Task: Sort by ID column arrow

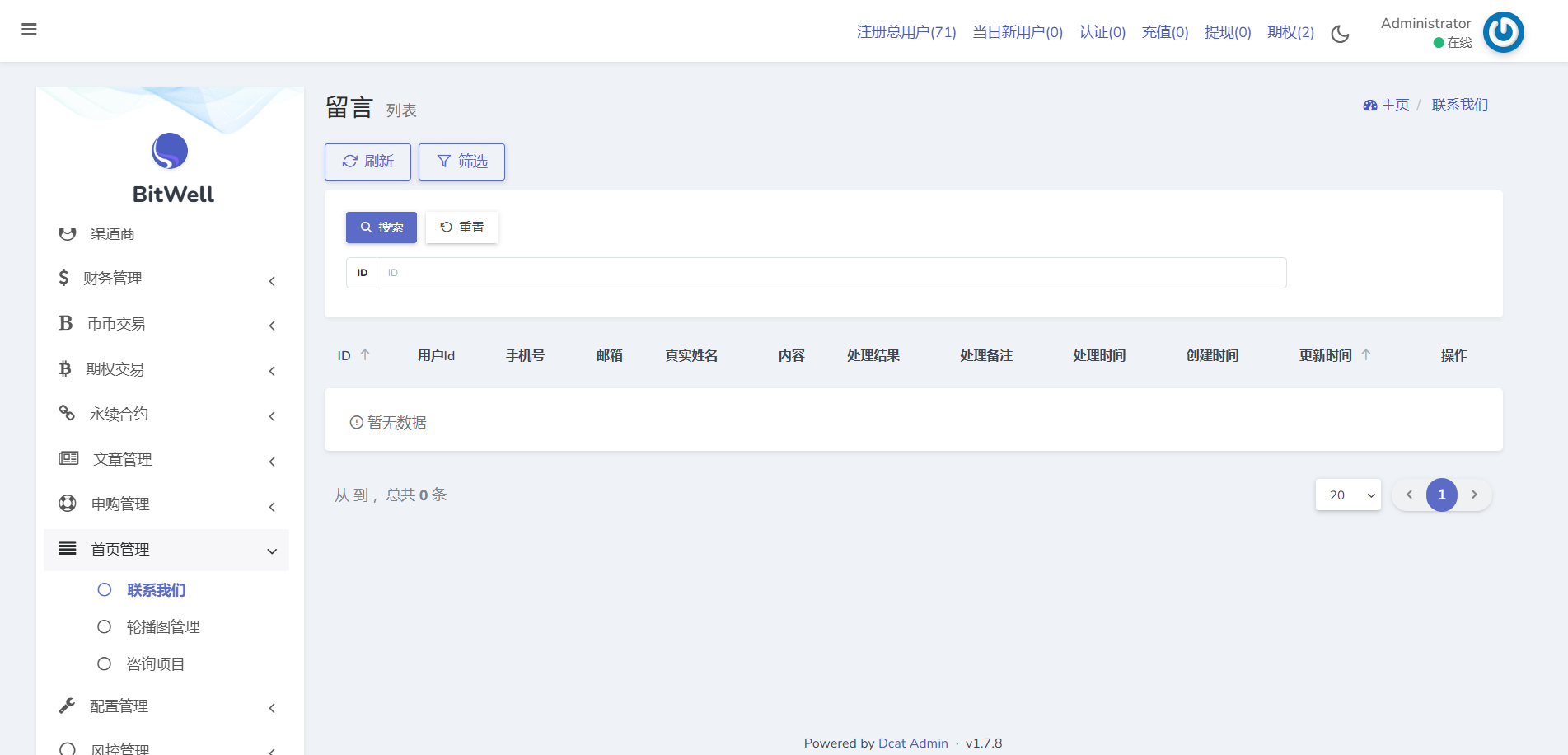Action: click(365, 355)
